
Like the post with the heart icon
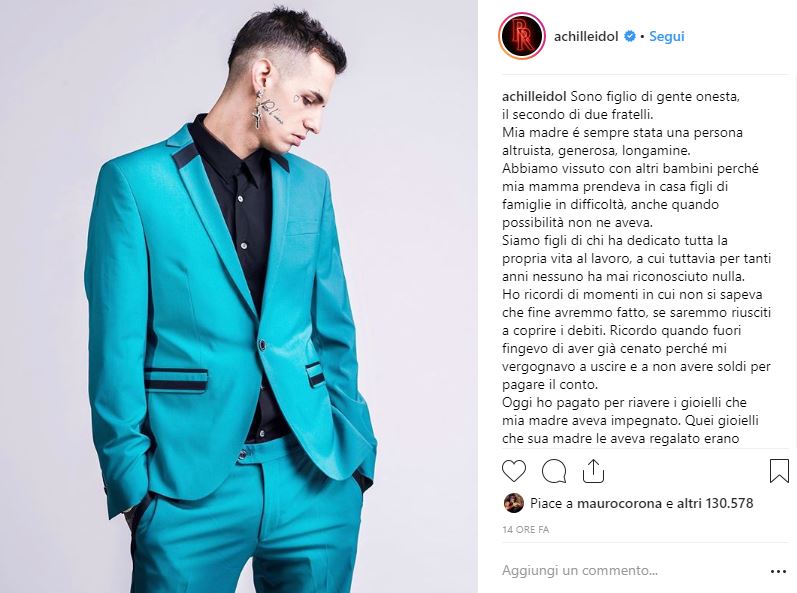point(514,471)
